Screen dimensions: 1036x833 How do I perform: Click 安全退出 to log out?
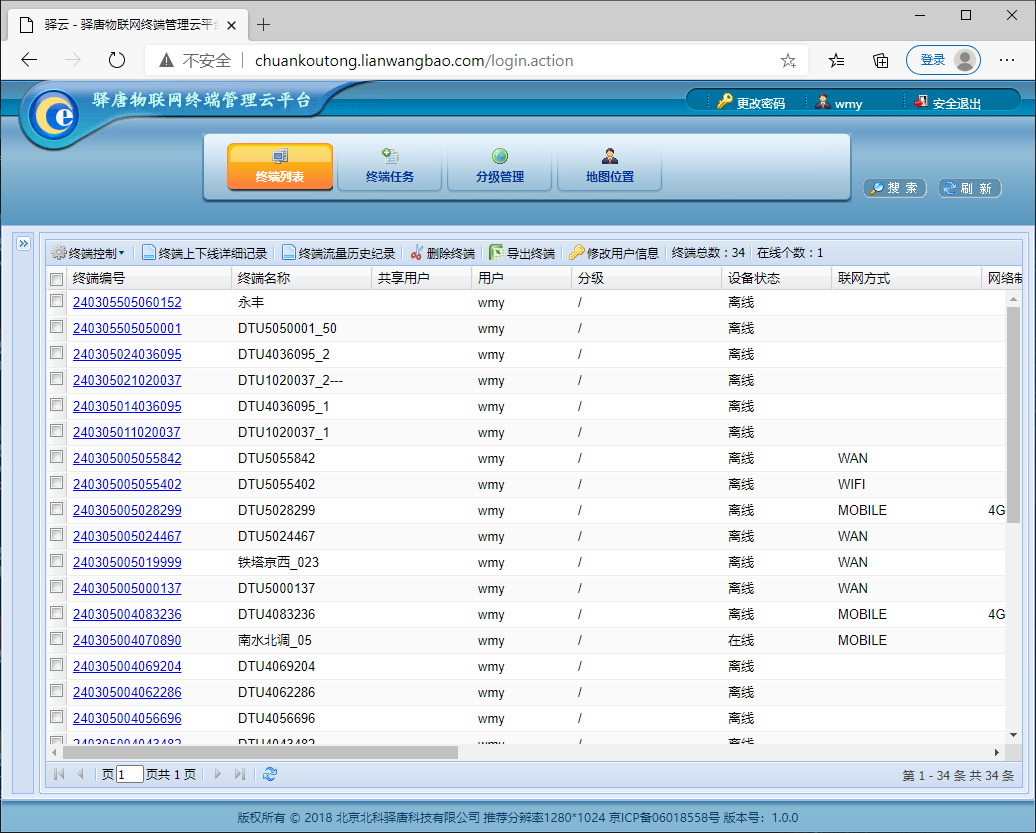click(x=947, y=102)
